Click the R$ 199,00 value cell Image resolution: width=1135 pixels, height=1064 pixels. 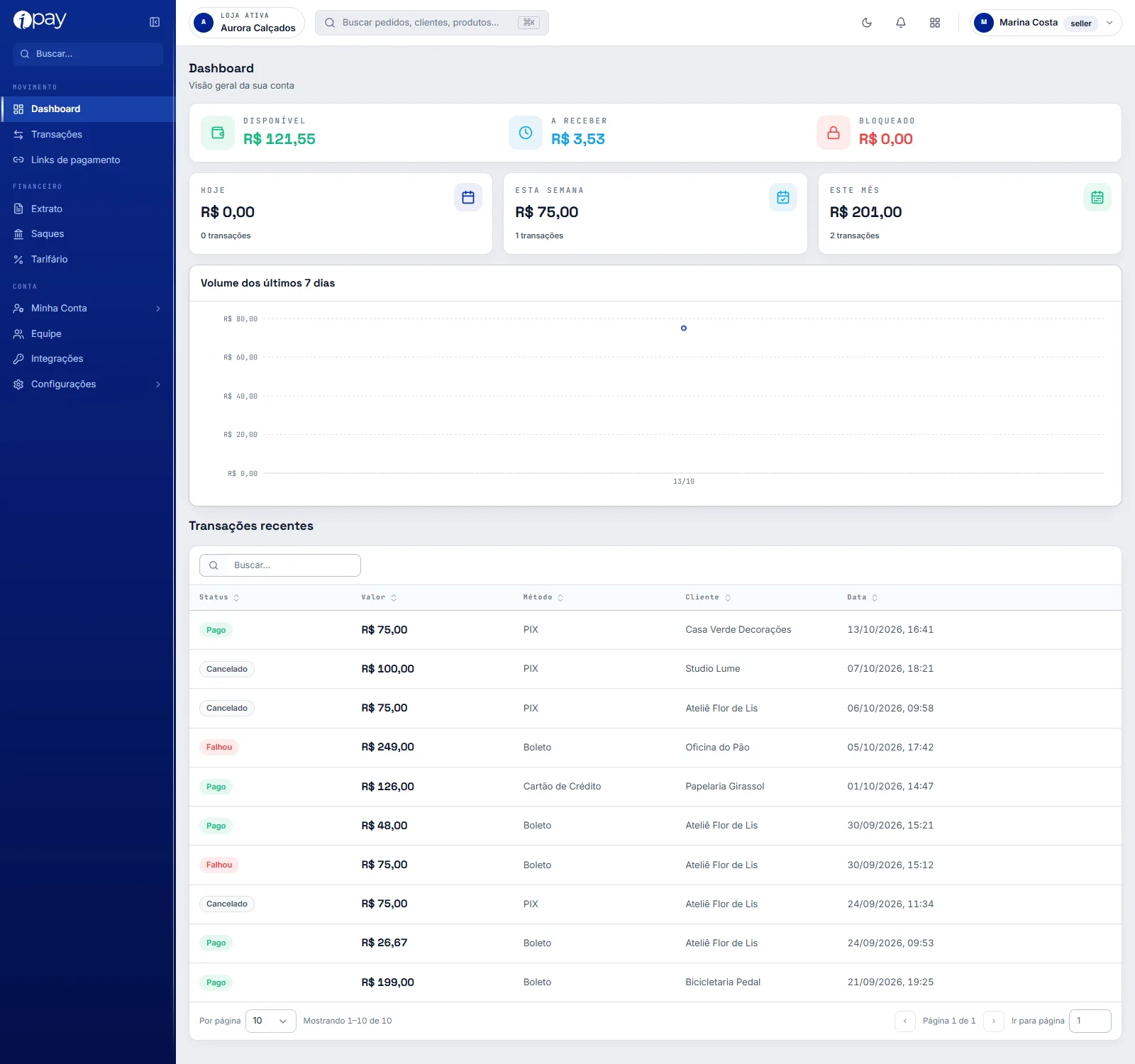click(x=388, y=982)
